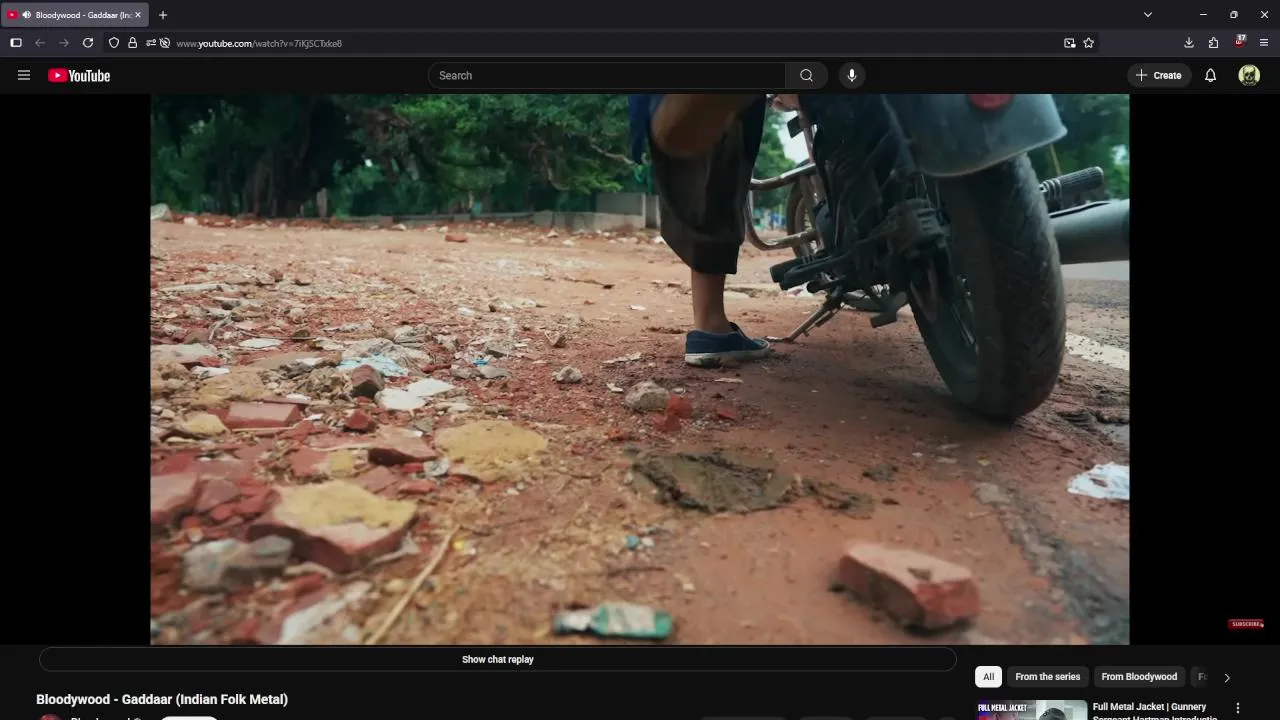The width and height of the screenshot is (1280, 720).
Task: Open YouTube notifications bell
Action: 1210,75
